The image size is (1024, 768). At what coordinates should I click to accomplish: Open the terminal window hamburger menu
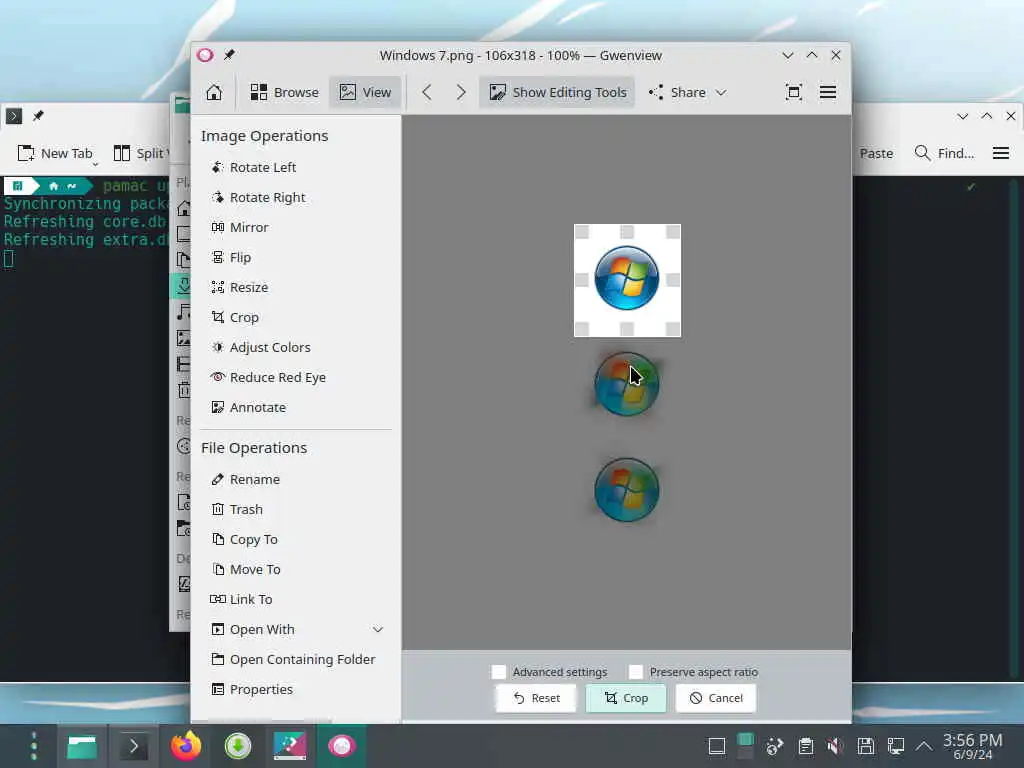pyautogui.click(x=1000, y=153)
